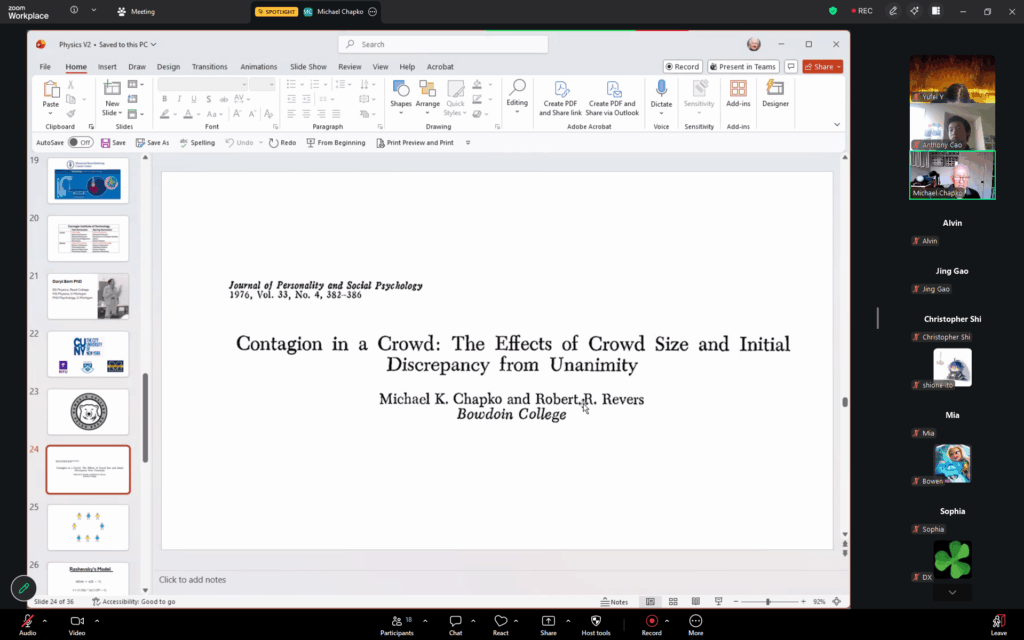Click Create PDF and Share link

click(561, 95)
